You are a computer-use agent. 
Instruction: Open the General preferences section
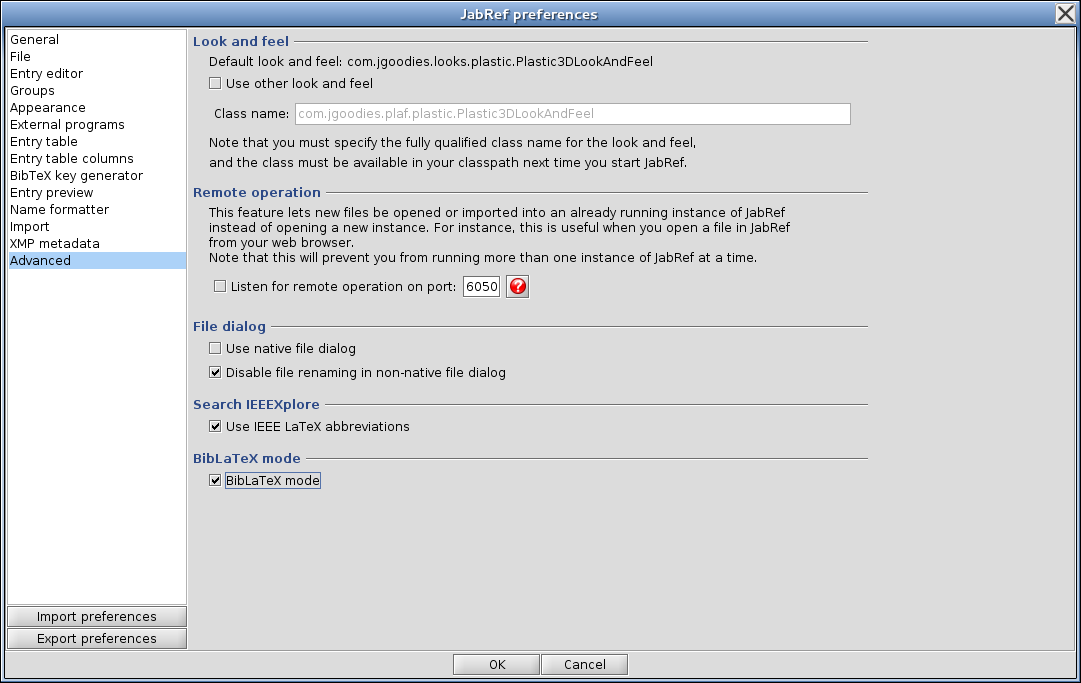[x=35, y=40]
